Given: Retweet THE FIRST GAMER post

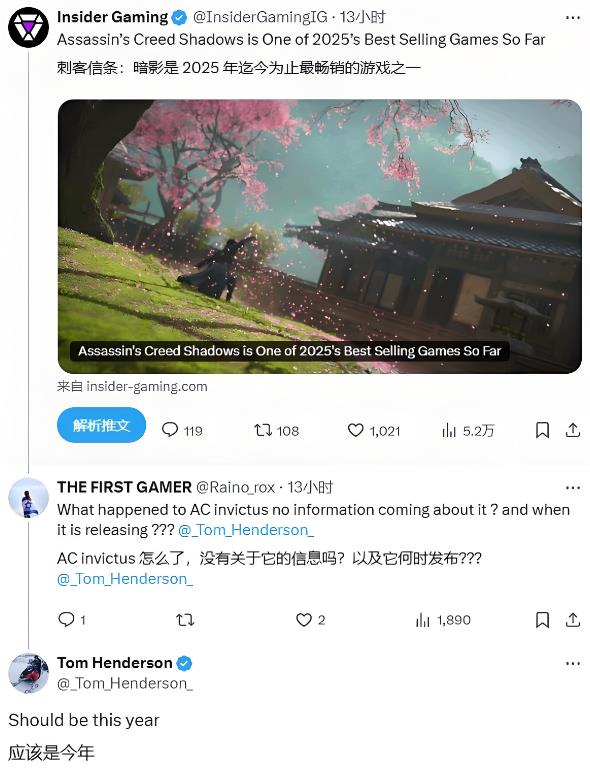Looking at the screenshot, I should coord(185,619).
